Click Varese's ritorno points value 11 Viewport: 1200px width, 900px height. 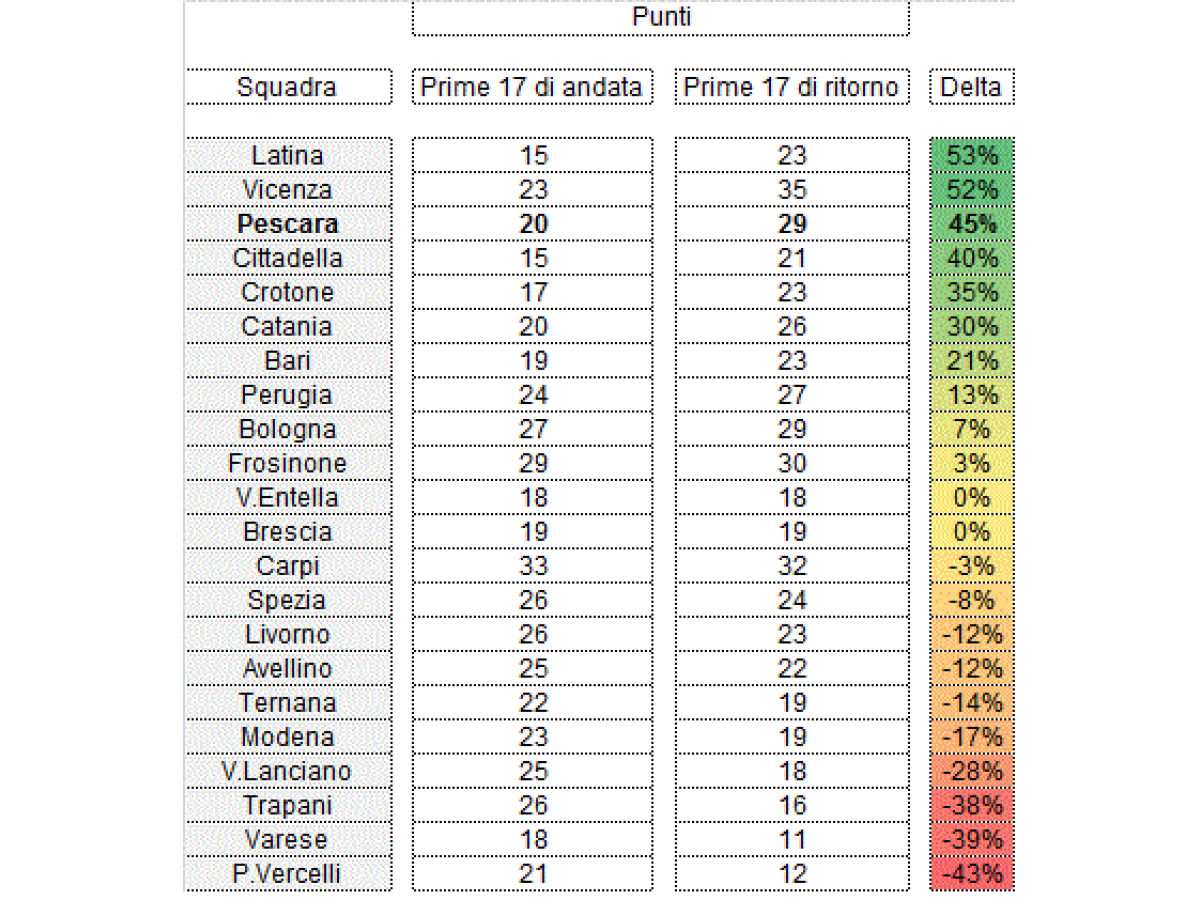click(x=791, y=840)
